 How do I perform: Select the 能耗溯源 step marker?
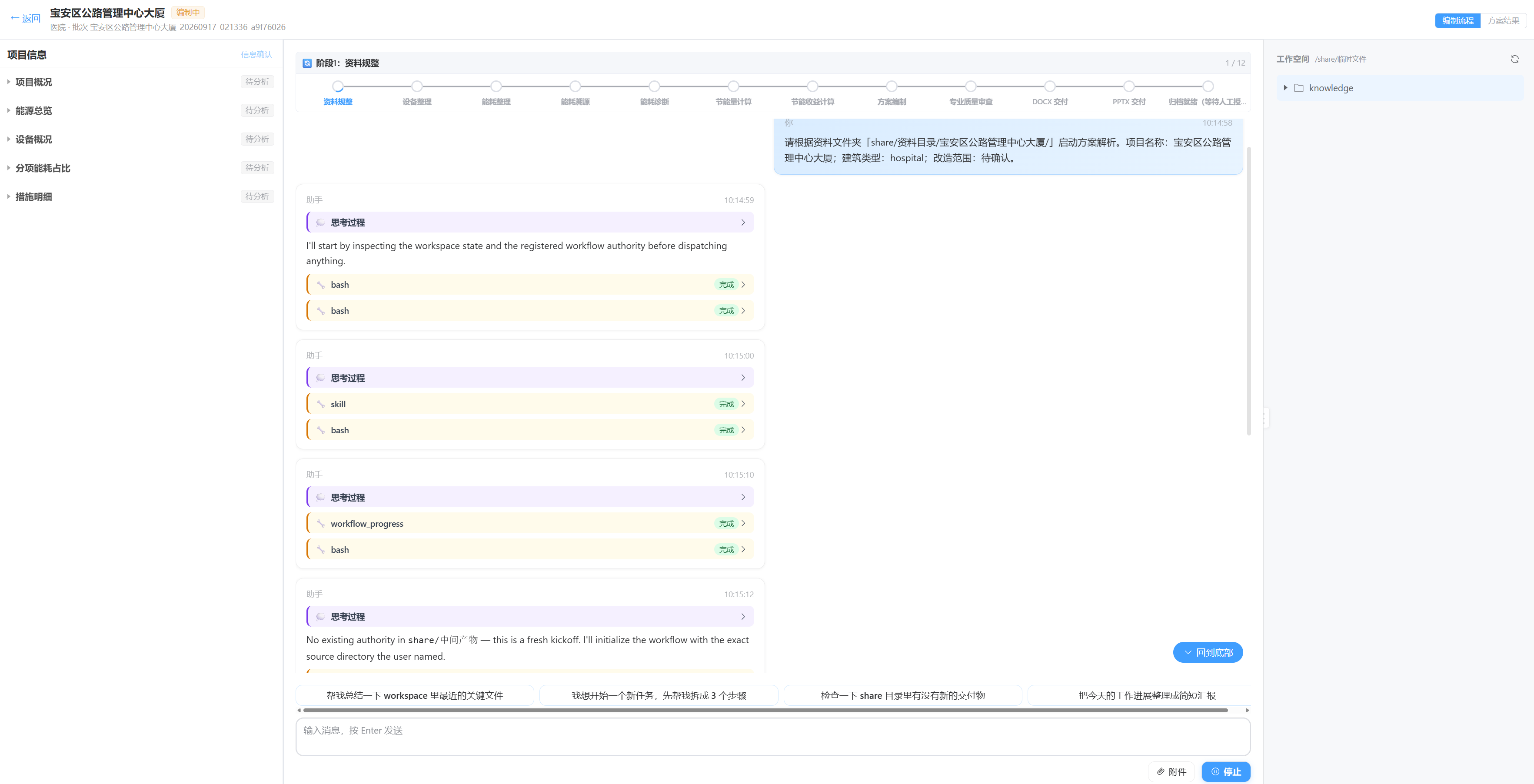point(575,86)
